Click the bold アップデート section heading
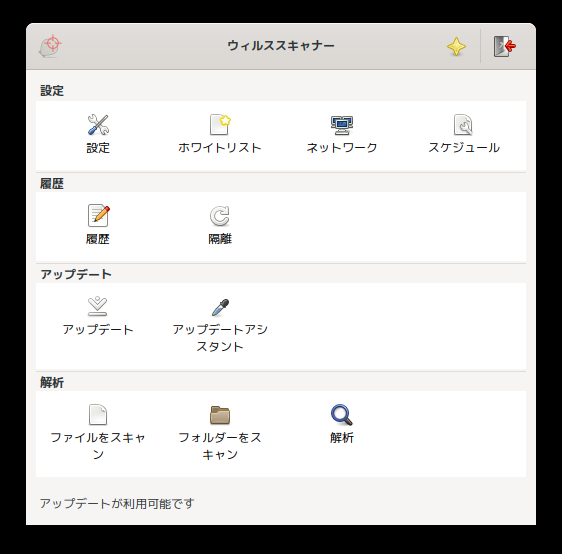This screenshot has height=554, width=562. pos(76,274)
